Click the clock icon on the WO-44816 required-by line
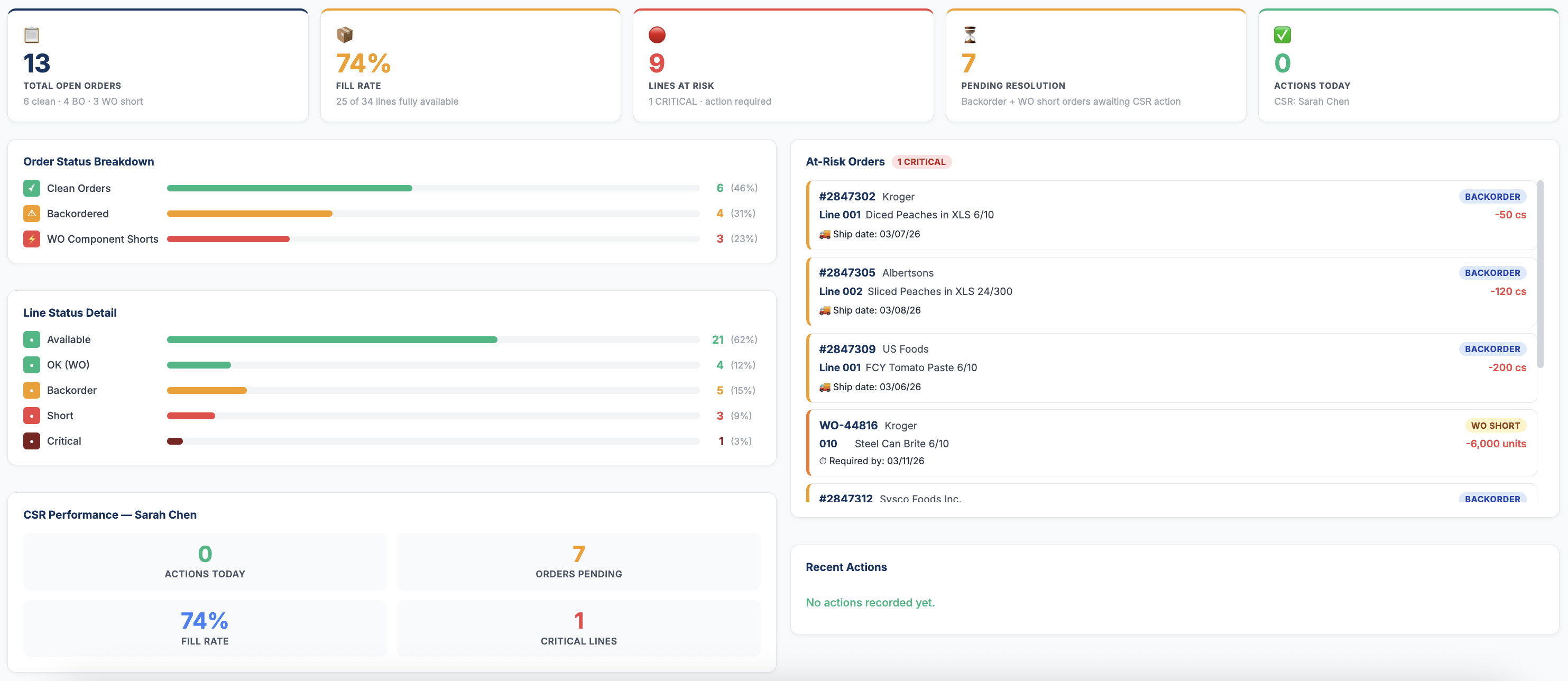Image resolution: width=1568 pixels, height=681 pixels. pyautogui.click(x=824, y=461)
